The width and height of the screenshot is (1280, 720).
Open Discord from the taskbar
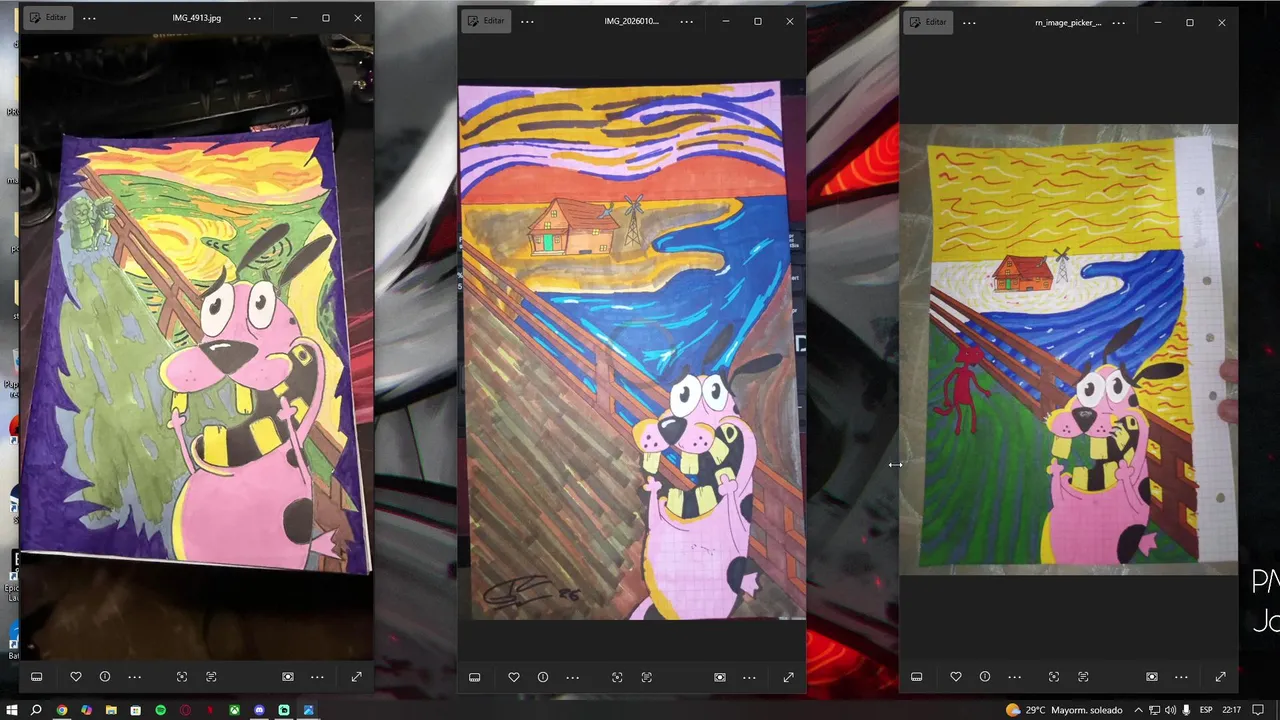[x=259, y=710]
